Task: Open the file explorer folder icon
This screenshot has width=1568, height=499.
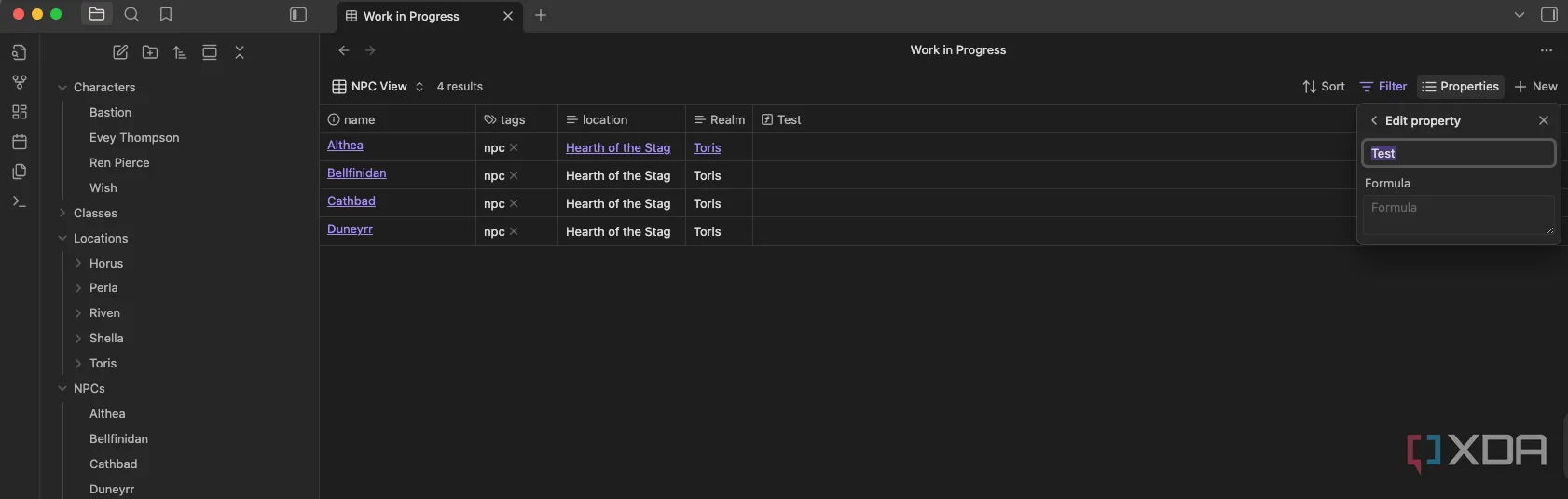Action: 97,14
